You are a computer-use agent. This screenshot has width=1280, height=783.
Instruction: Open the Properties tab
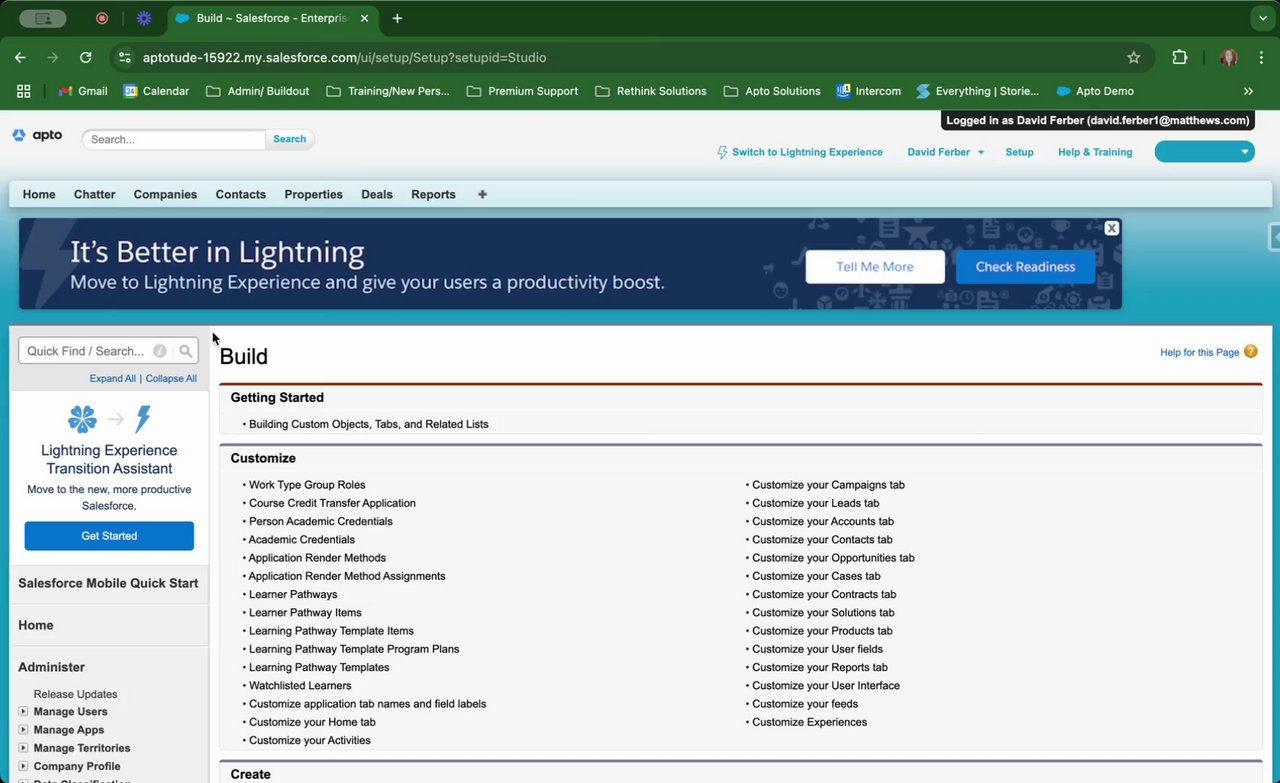point(313,194)
